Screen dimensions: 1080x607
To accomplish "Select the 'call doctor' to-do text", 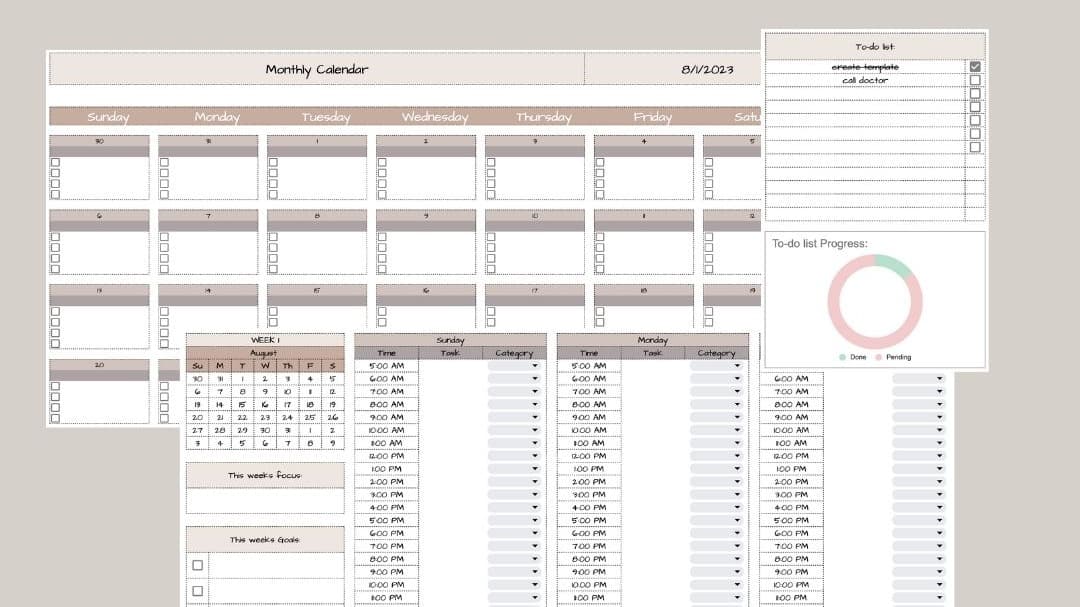I will tap(865, 80).
